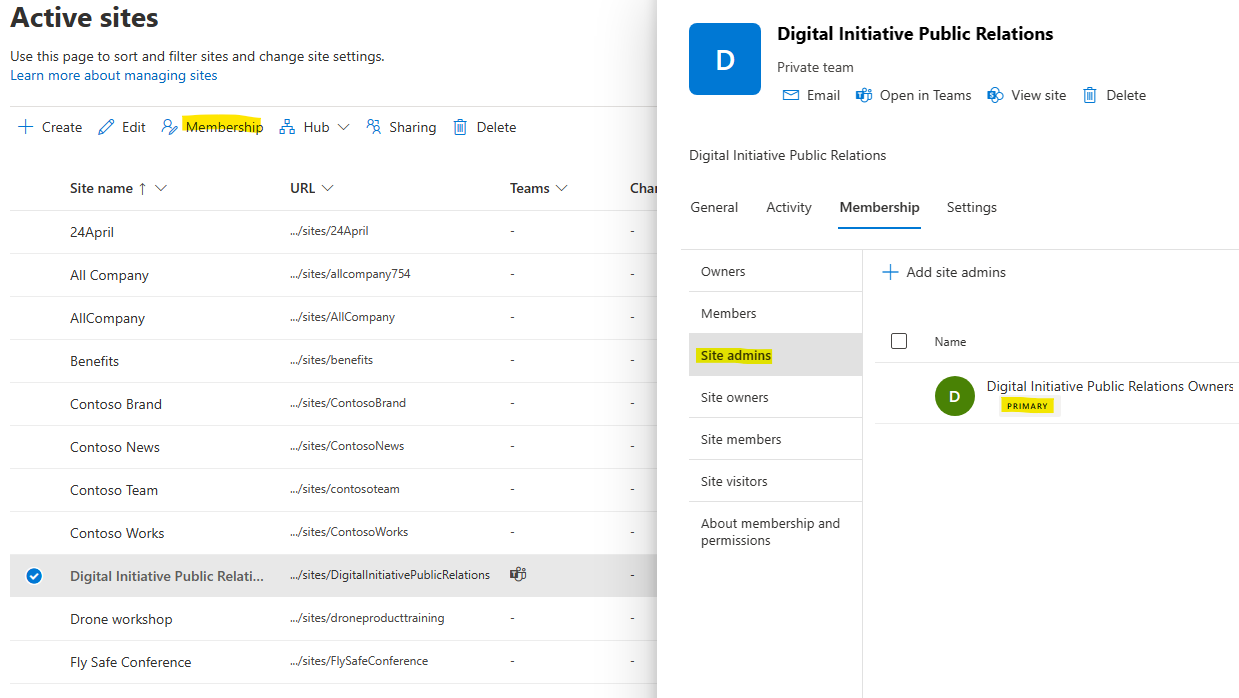
Task: Click the Create button label
Action: click(x=62, y=127)
